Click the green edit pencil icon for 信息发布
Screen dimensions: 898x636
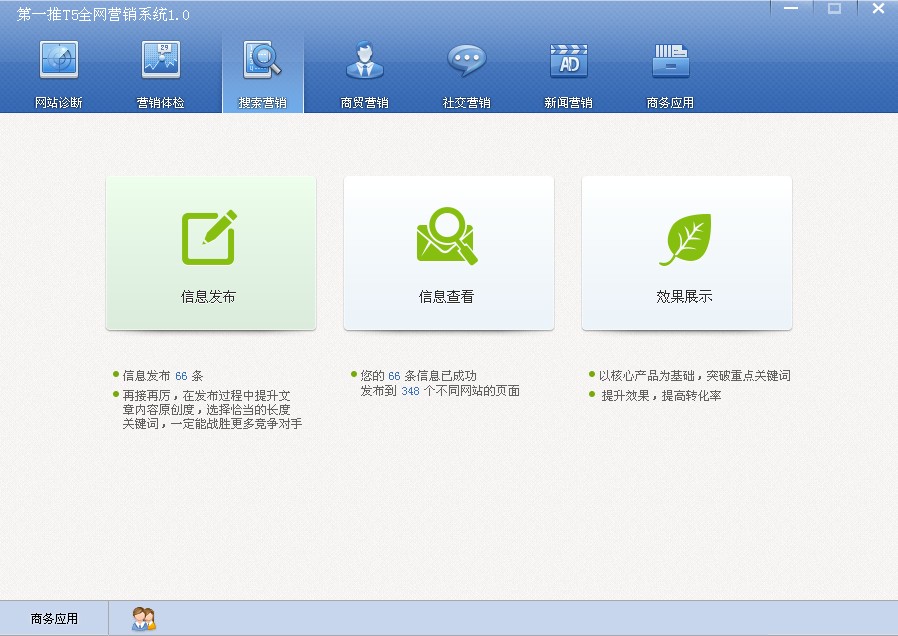click(x=209, y=237)
